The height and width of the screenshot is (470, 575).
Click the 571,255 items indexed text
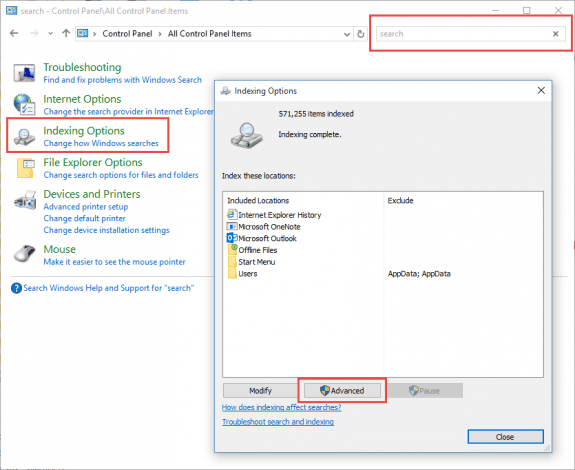[316, 114]
